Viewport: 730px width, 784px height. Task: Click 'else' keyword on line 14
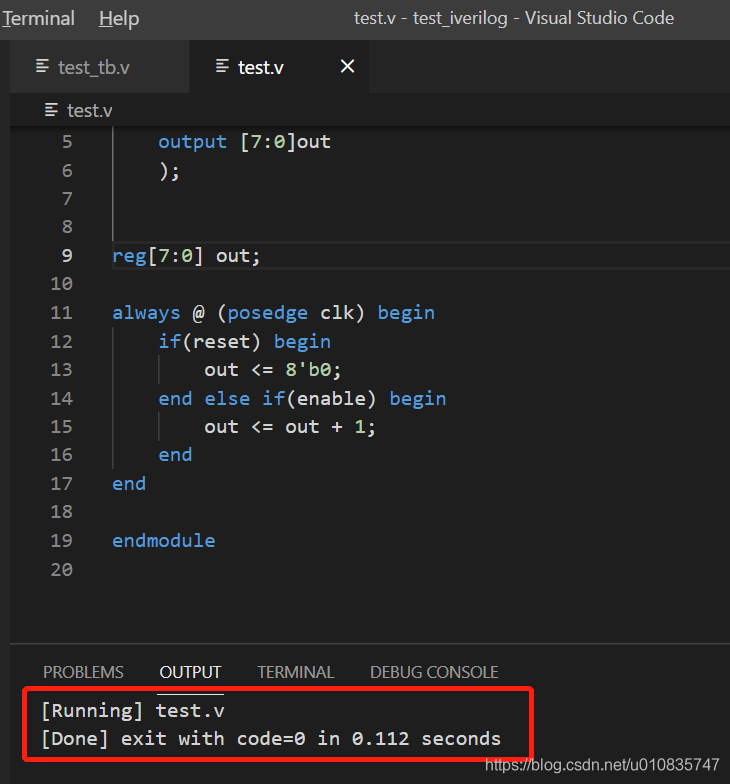coord(227,398)
